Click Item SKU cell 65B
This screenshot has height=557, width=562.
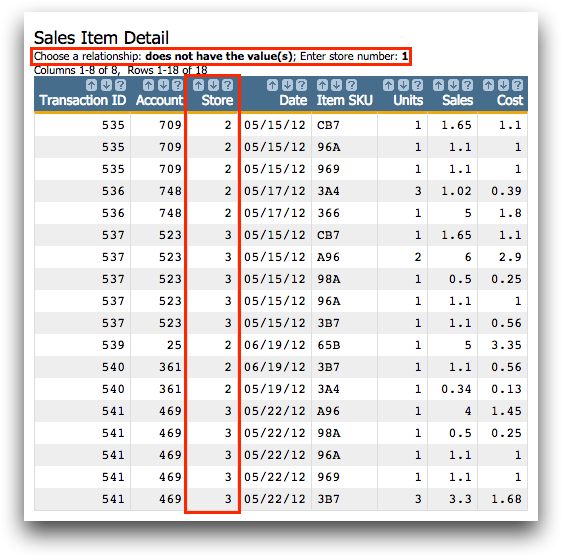tap(329, 345)
